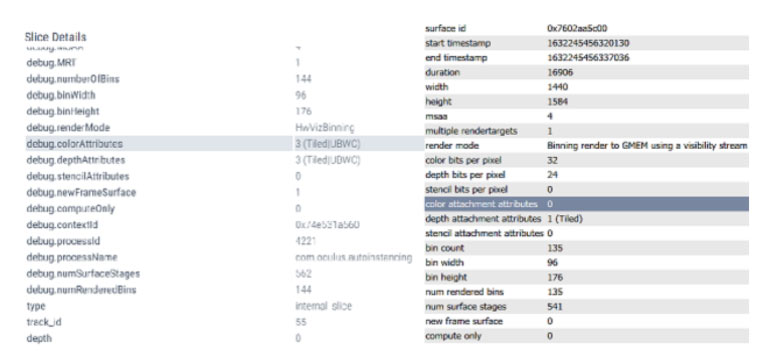Select the debug.contextId value
This screenshot has height=360, width=773.
click(327, 225)
